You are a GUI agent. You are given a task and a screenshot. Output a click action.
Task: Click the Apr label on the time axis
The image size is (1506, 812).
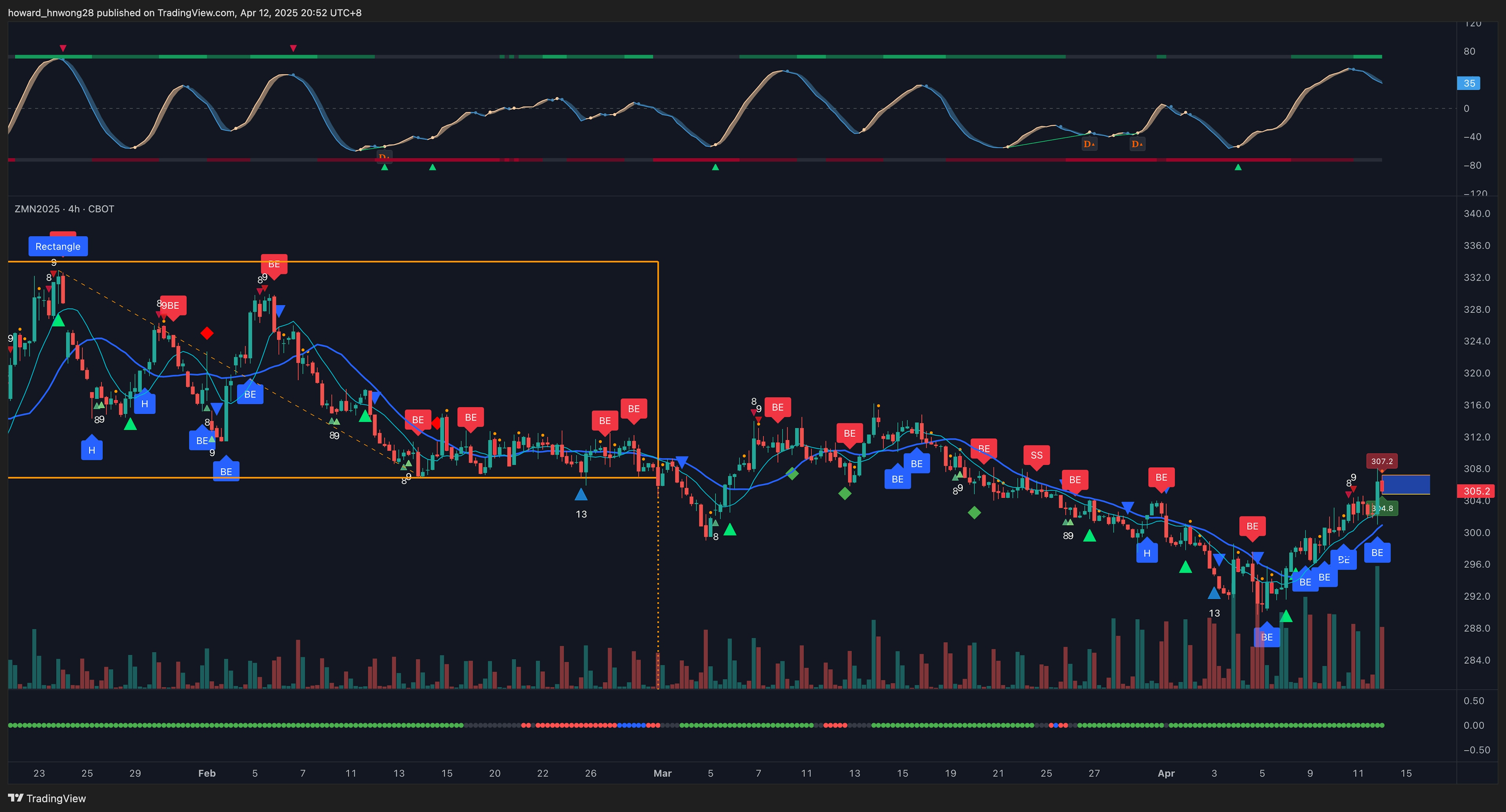(x=1166, y=773)
